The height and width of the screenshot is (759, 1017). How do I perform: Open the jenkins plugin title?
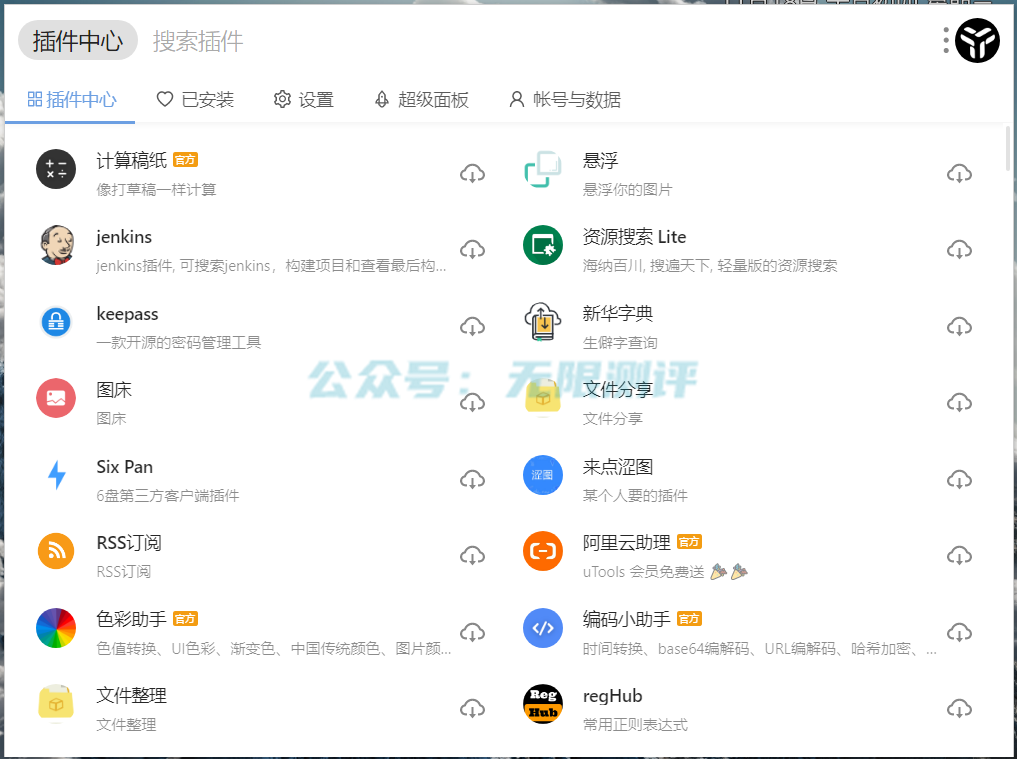point(124,237)
